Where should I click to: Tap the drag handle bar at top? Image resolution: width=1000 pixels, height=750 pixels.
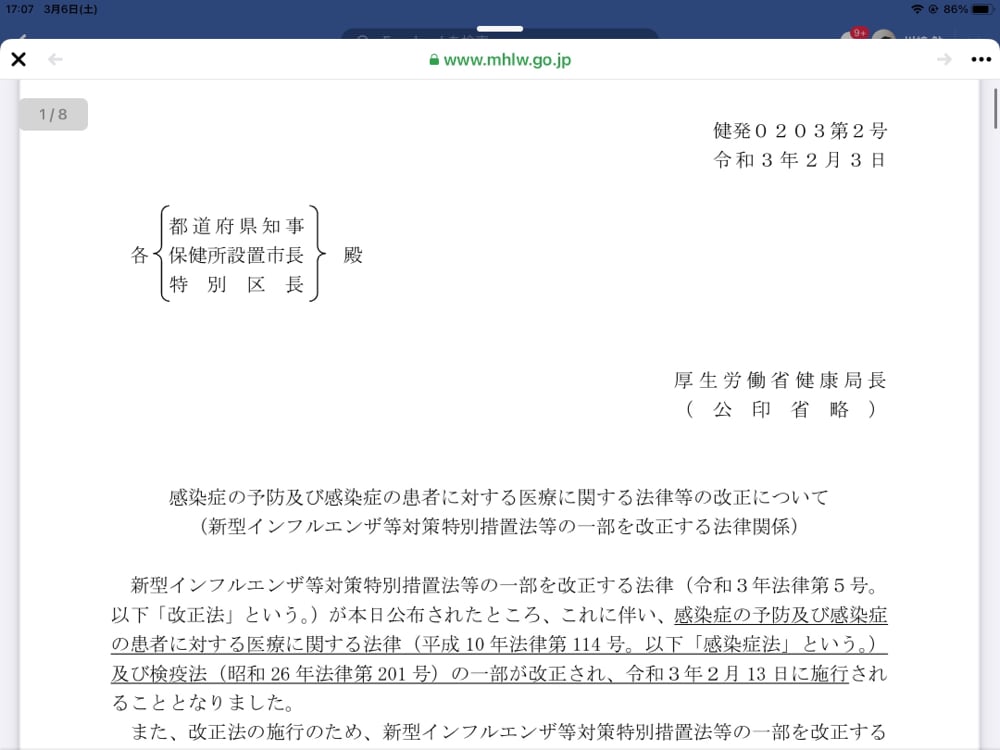point(500,29)
